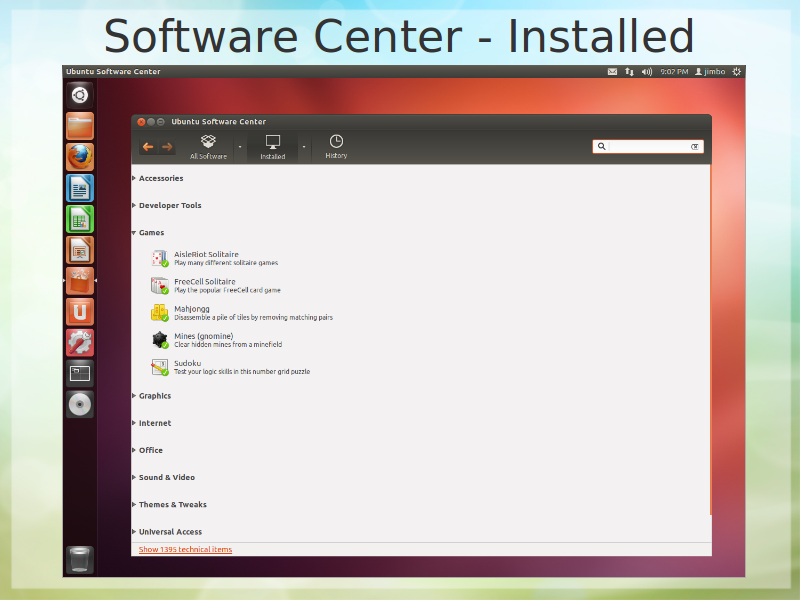Open LibreOffice Calc from the launcher
The image size is (800, 600).
tap(80, 219)
